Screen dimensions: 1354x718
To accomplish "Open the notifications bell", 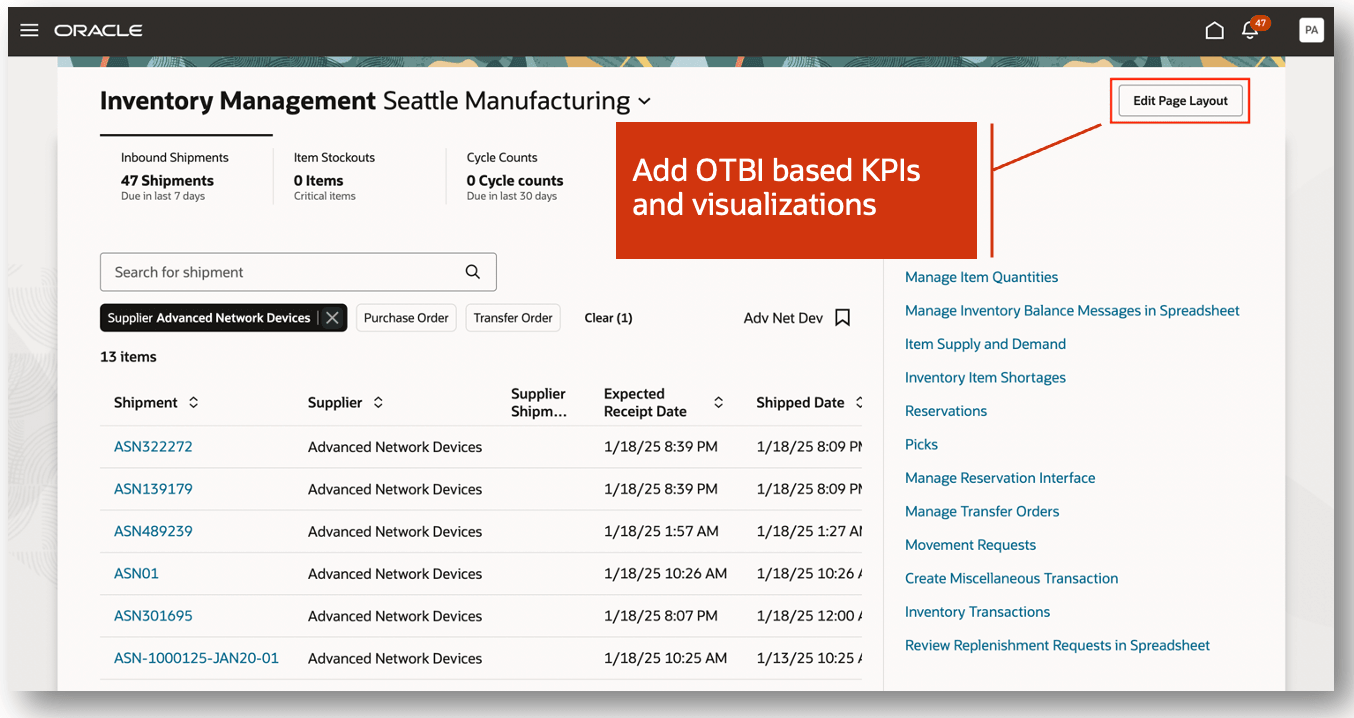I will click(x=1250, y=31).
